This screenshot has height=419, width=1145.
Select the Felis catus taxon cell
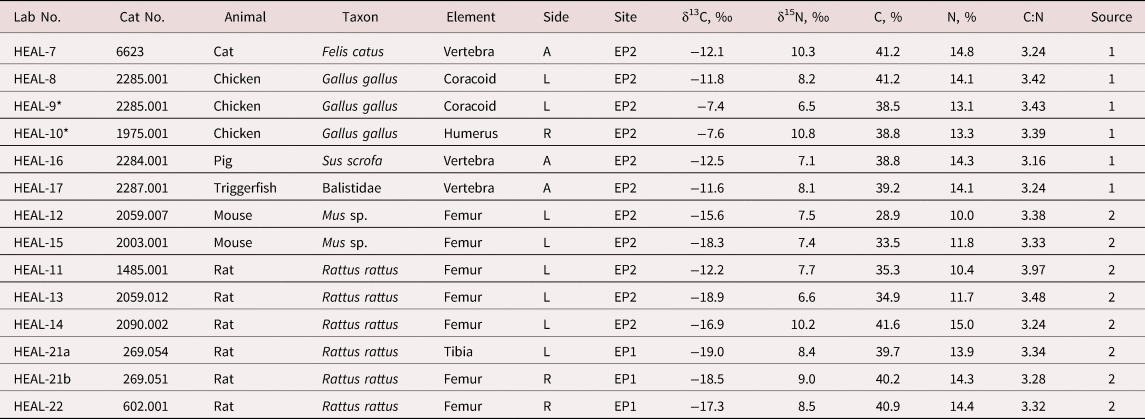tap(353, 52)
